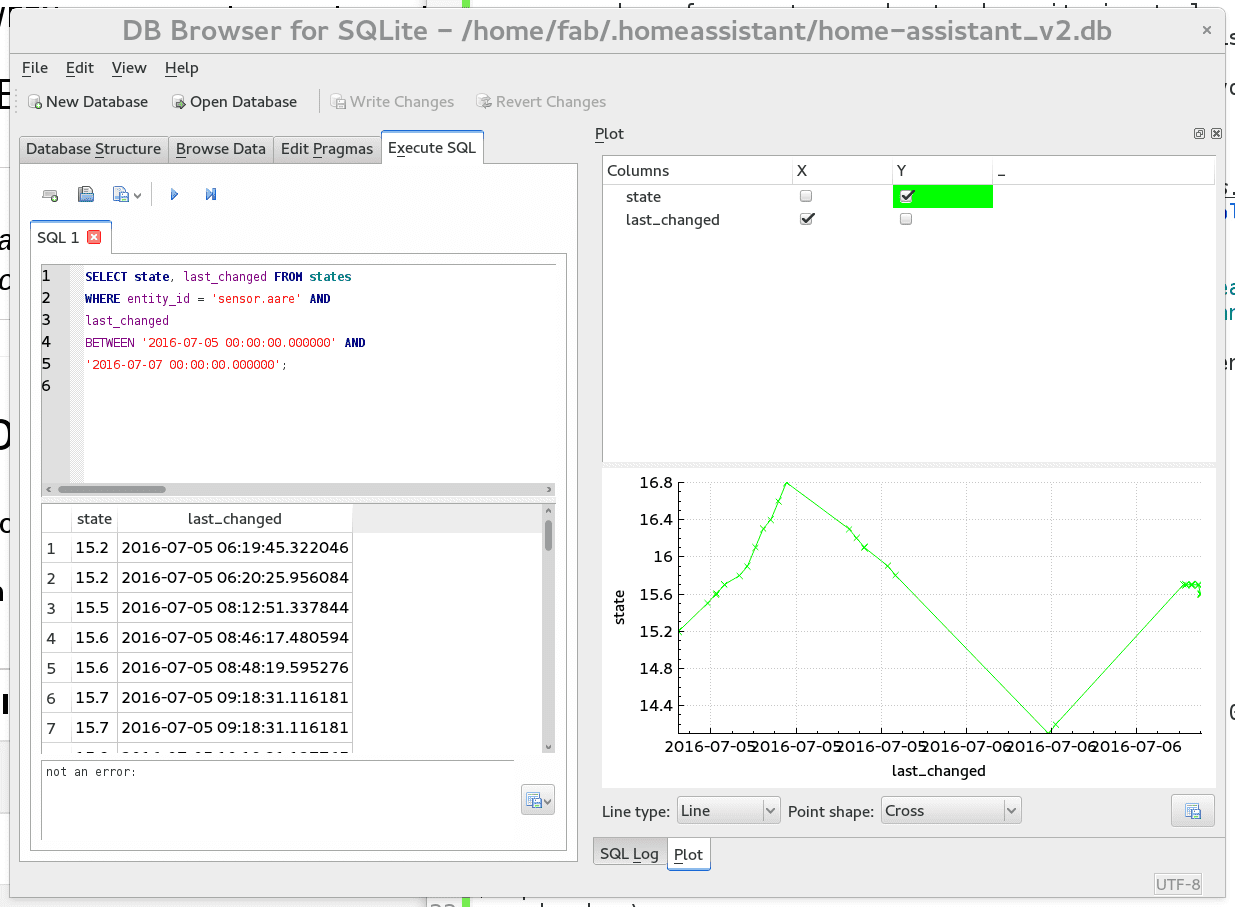This screenshot has height=907, width=1235.
Task: Click the open SQL file icon
Action: (x=86, y=195)
